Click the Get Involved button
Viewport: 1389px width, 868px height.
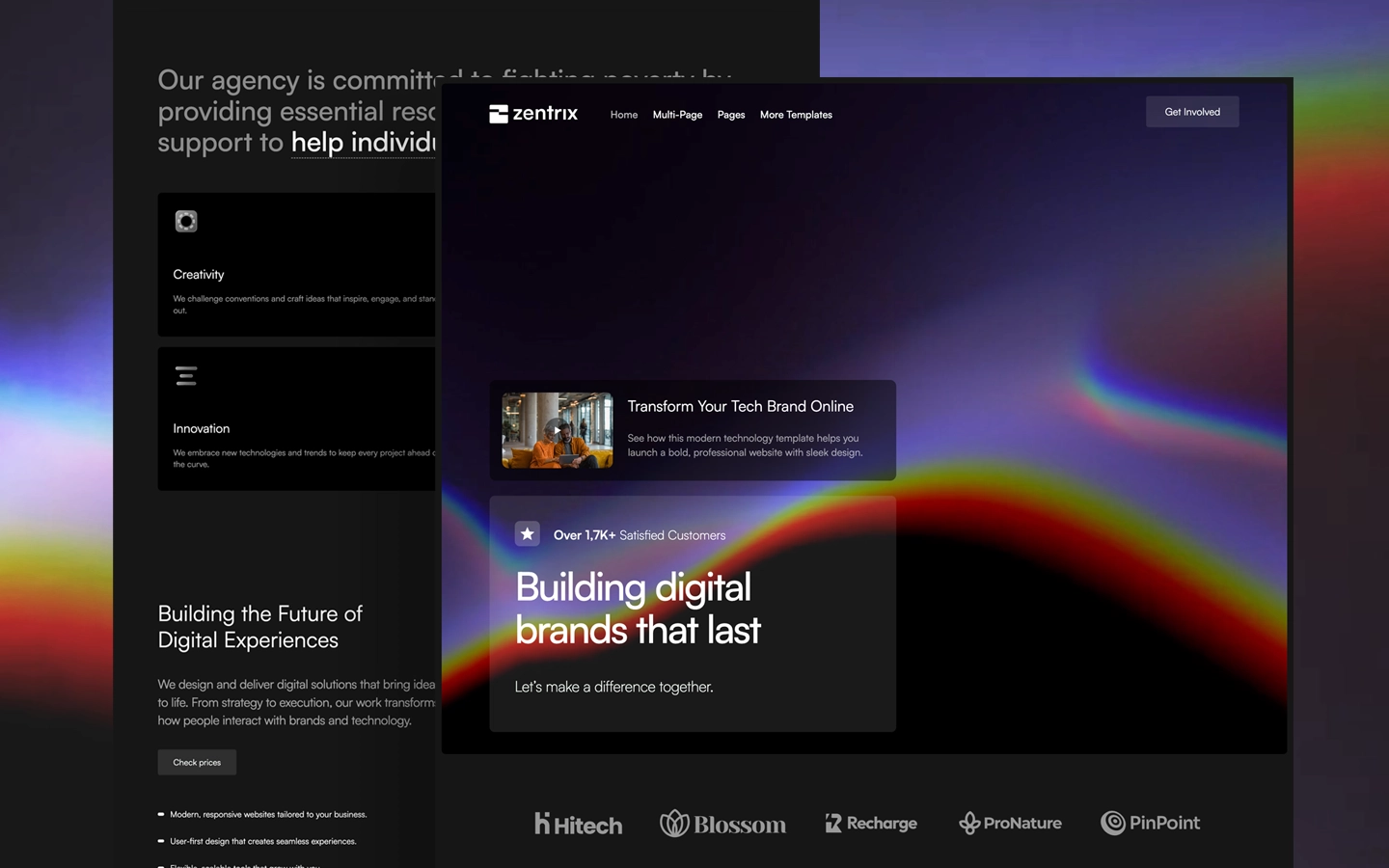[1192, 112]
